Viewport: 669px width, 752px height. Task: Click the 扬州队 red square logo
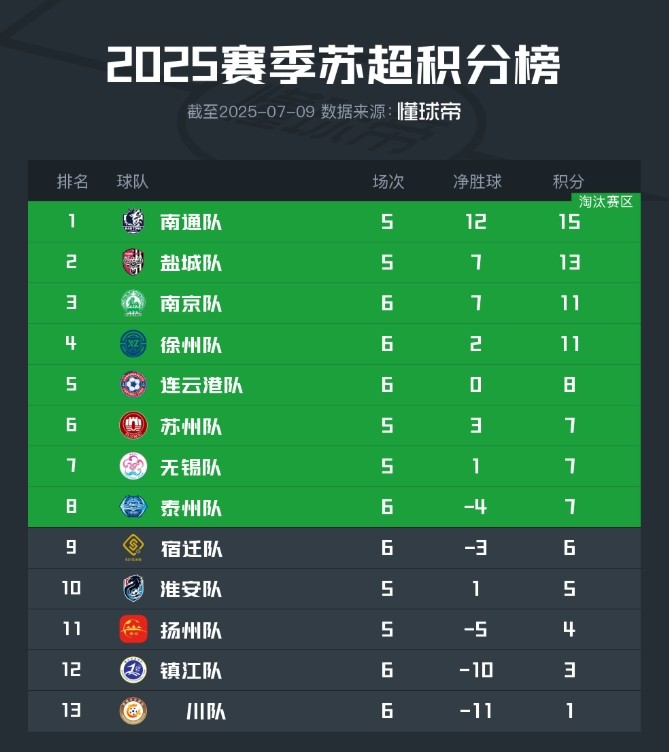pos(133,630)
